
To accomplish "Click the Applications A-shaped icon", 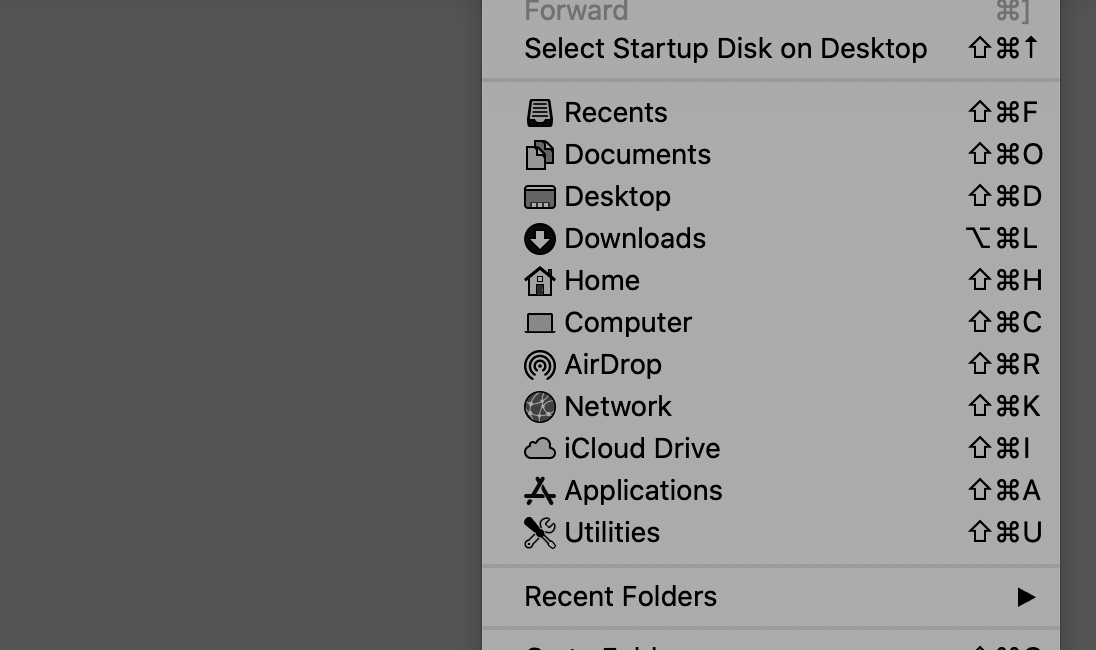I will tap(540, 491).
